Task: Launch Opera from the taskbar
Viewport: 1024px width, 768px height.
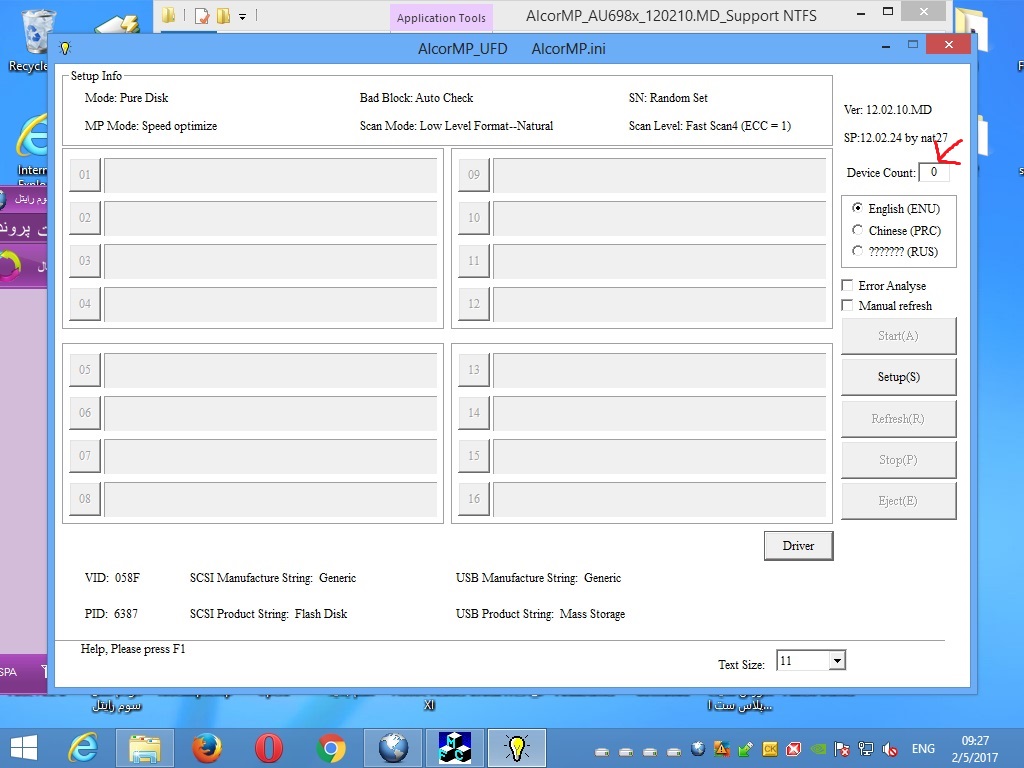Action: click(268, 748)
